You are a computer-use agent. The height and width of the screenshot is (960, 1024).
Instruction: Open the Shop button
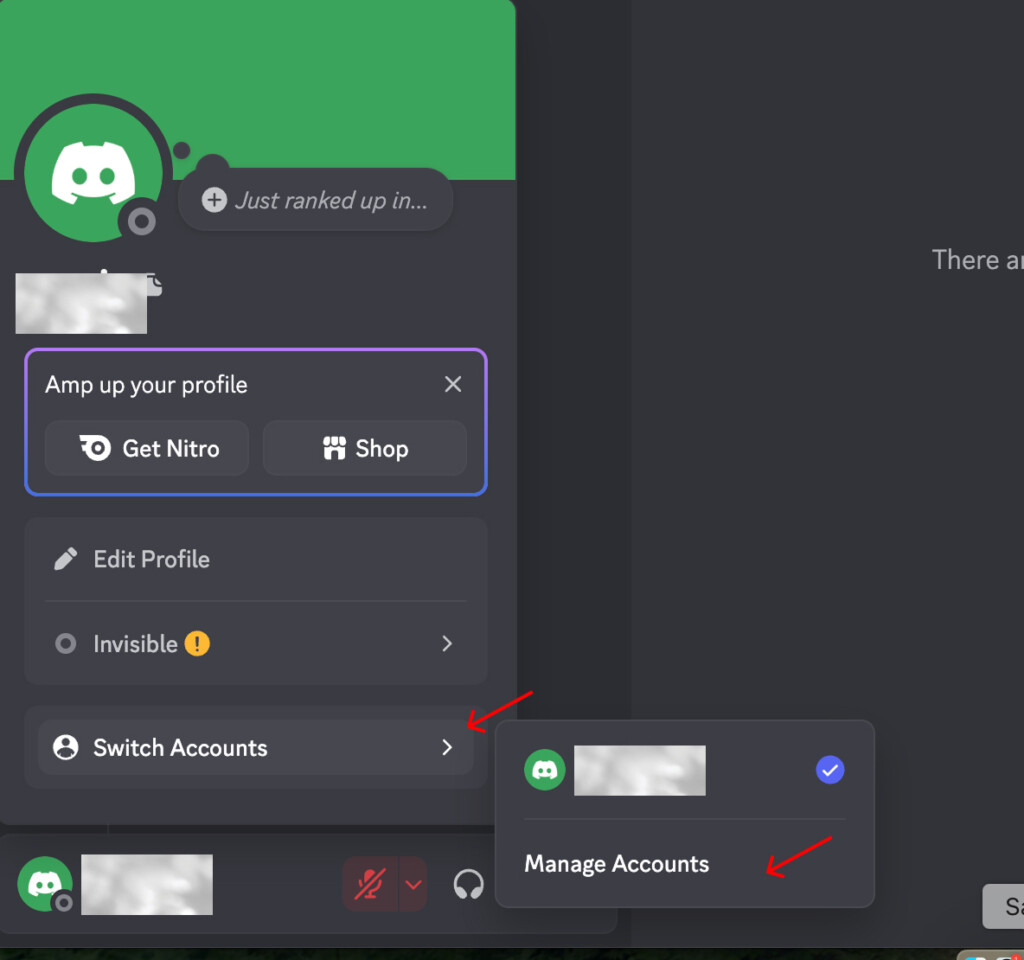tap(364, 448)
